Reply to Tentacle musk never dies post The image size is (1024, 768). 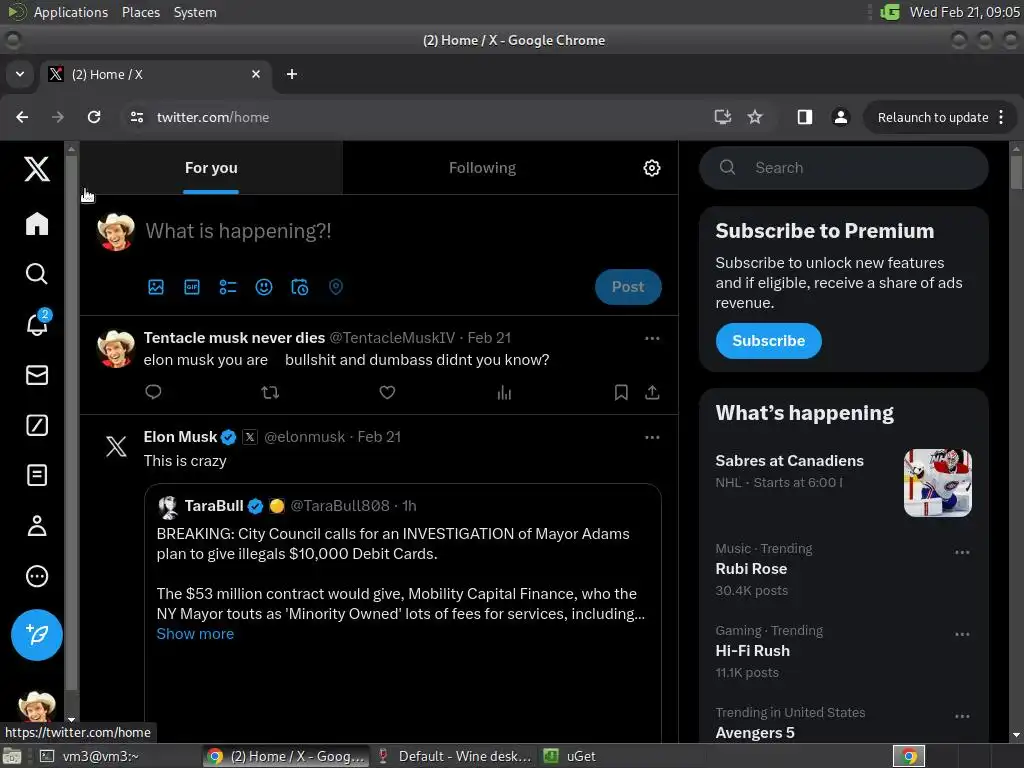[x=153, y=392]
